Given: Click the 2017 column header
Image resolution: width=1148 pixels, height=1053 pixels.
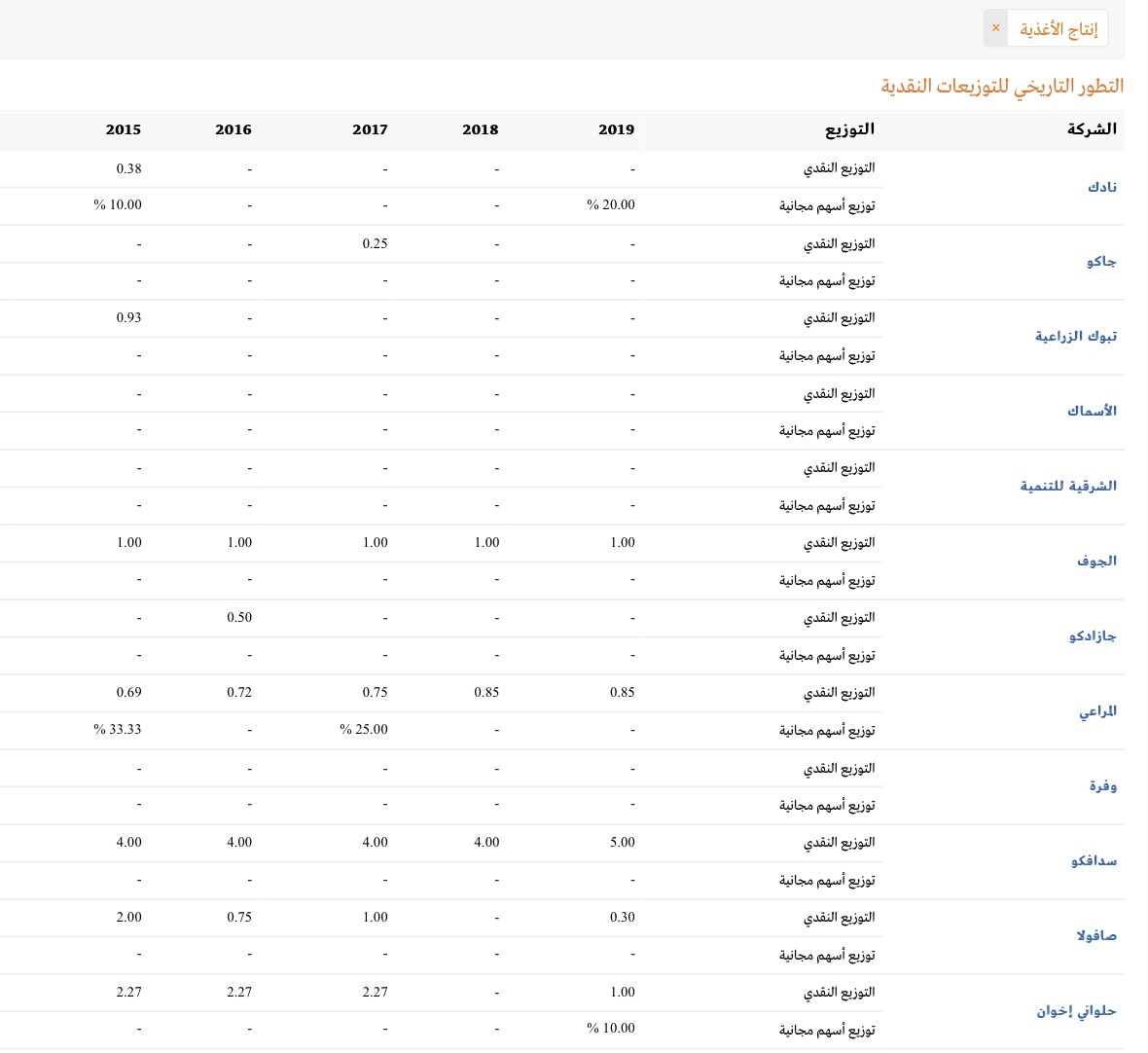Looking at the screenshot, I should [370, 129].
